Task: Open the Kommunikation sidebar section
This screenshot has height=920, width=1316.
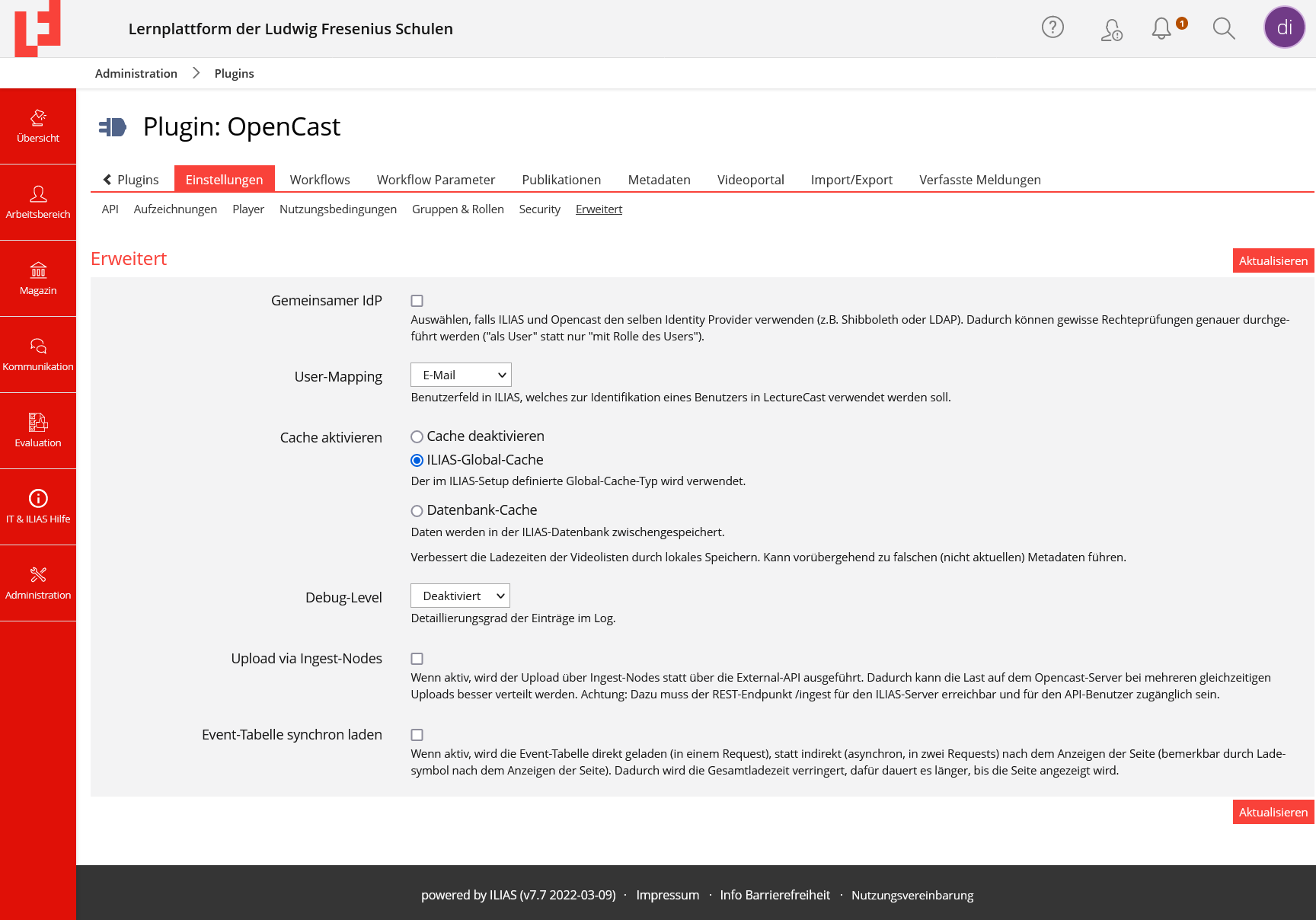Action: (38, 354)
